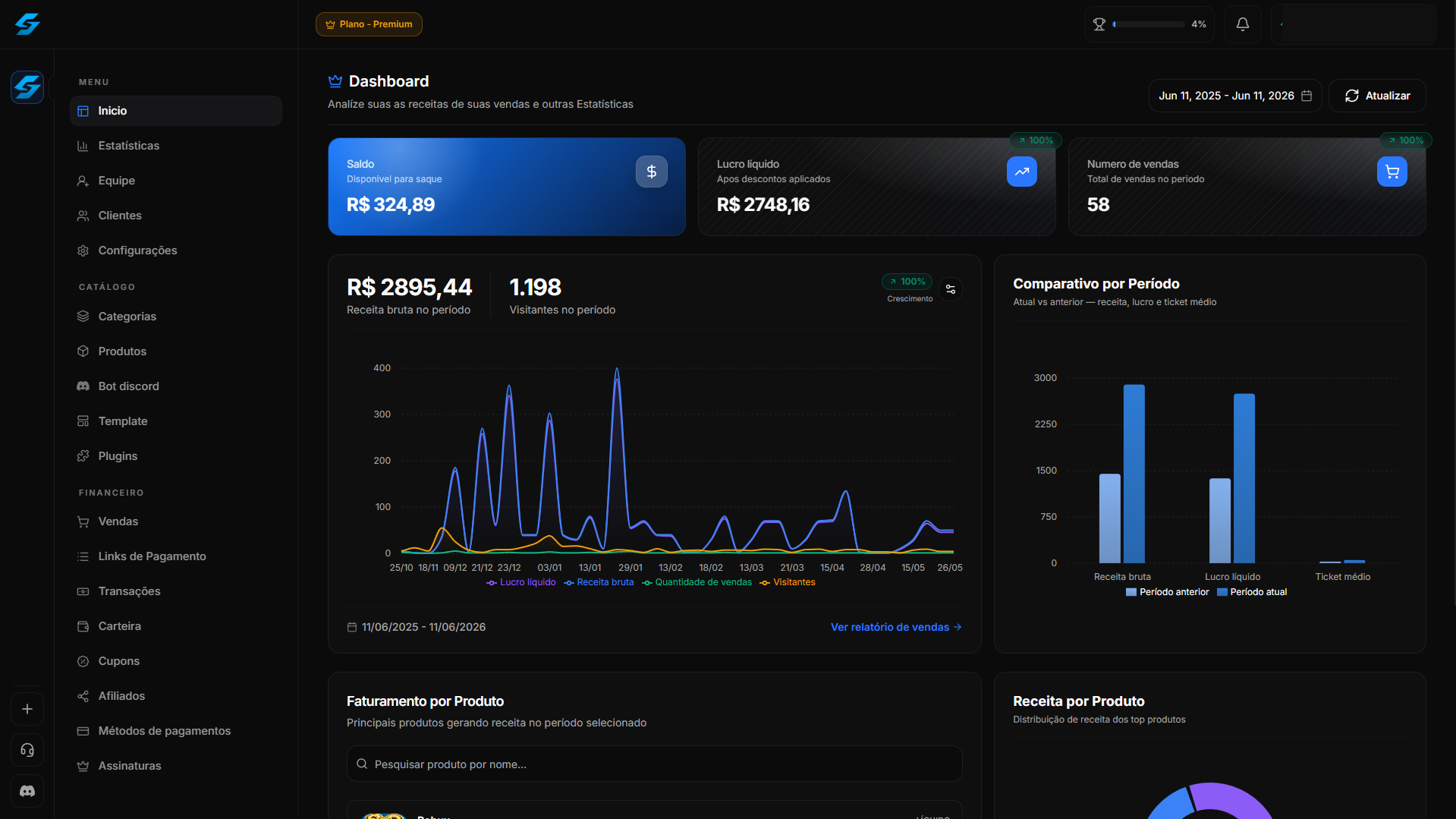The width and height of the screenshot is (1456, 819).
Task: Open the date range picker
Action: tap(1234, 96)
